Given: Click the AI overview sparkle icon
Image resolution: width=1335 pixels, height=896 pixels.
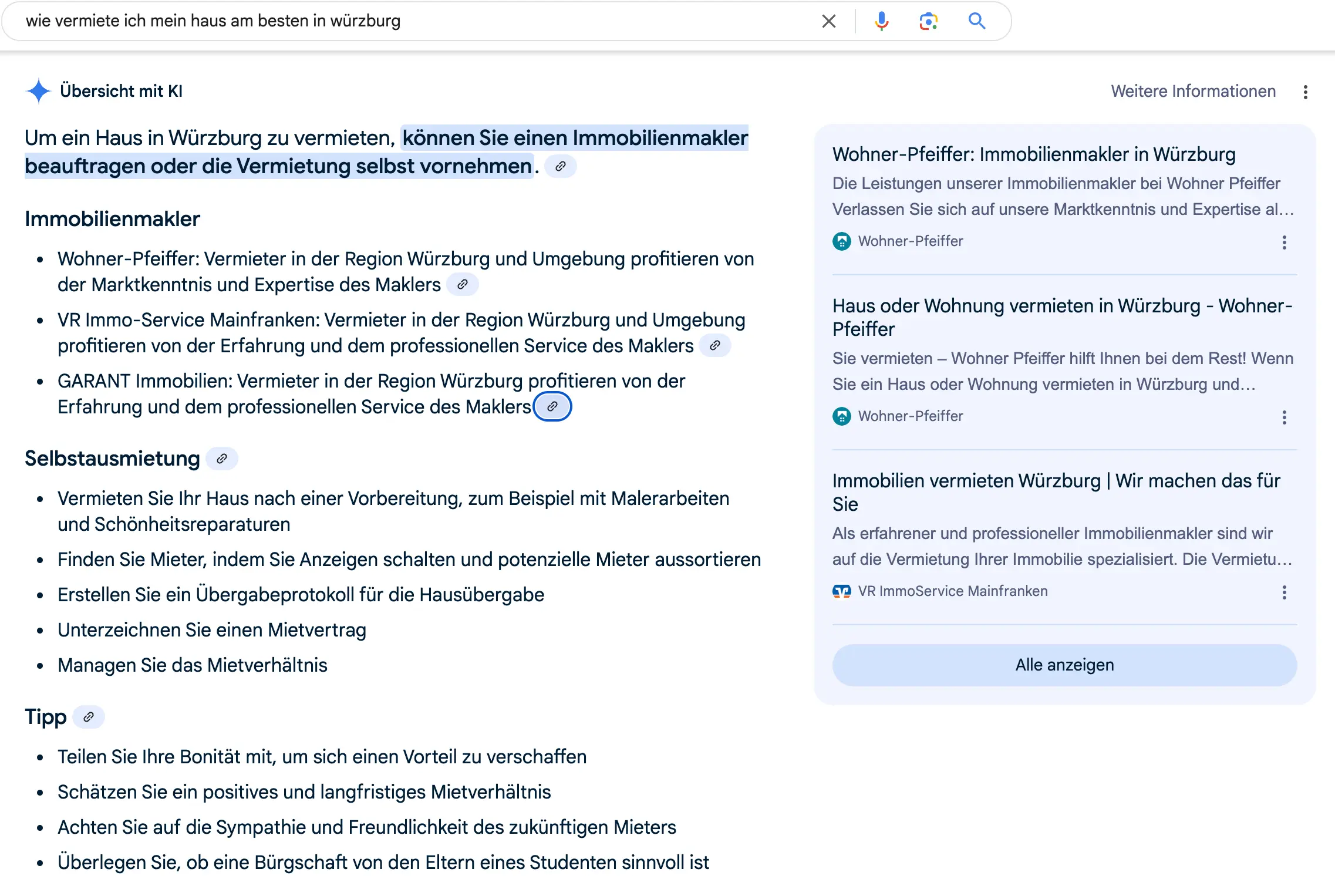Looking at the screenshot, I should pyautogui.click(x=39, y=91).
